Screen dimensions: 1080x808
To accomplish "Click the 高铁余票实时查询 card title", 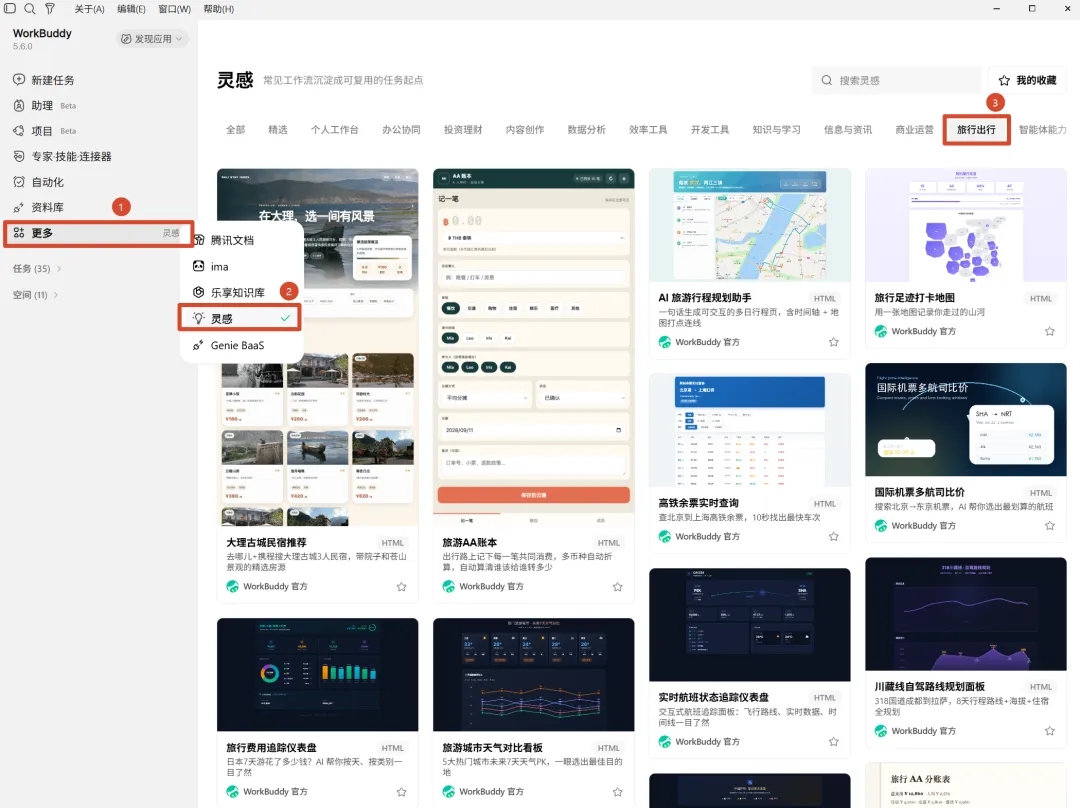I will point(698,503).
